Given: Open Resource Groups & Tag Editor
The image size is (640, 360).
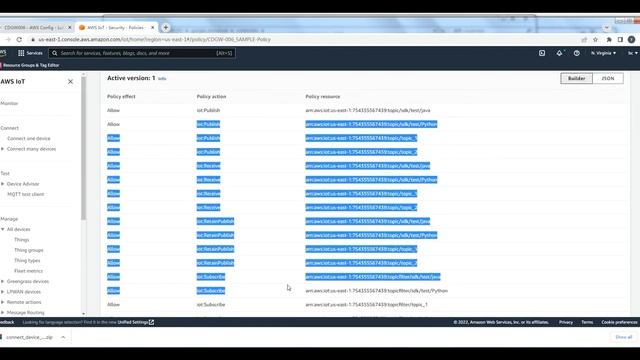Looking at the screenshot, I should coord(31,65).
